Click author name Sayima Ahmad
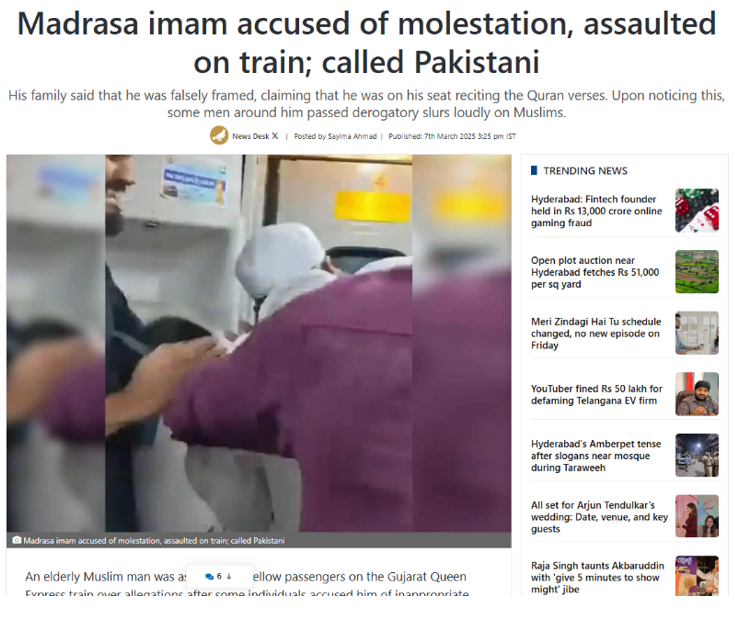Screen dimensions: 735x636 [352, 136]
